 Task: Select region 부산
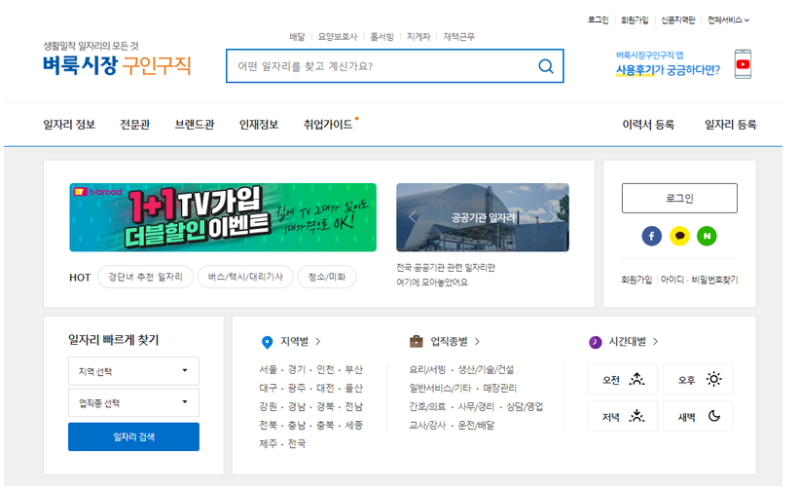pyautogui.click(x=354, y=370)
